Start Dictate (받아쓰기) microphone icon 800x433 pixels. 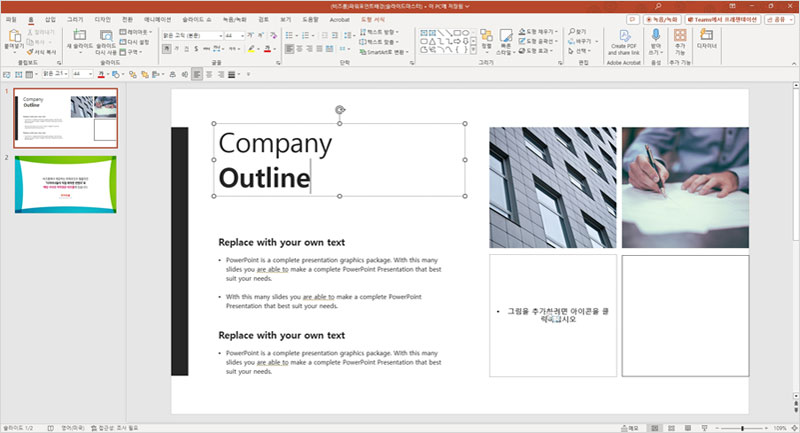(656, 35)
